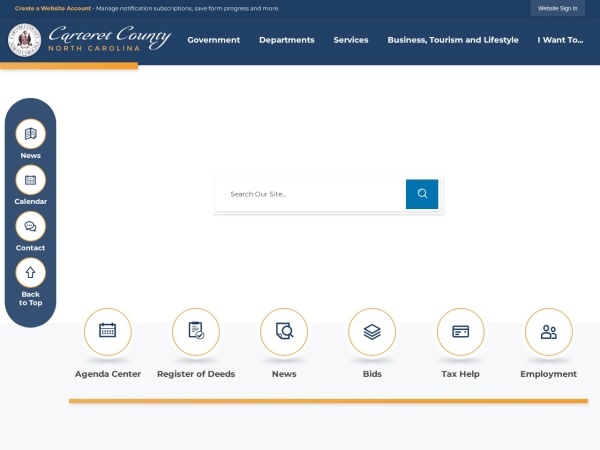The width and height of the screenshot is (600, 450).
Task: Open the Register of Deeds document icon
Action: pyautogui.click(x=196, y=332)
